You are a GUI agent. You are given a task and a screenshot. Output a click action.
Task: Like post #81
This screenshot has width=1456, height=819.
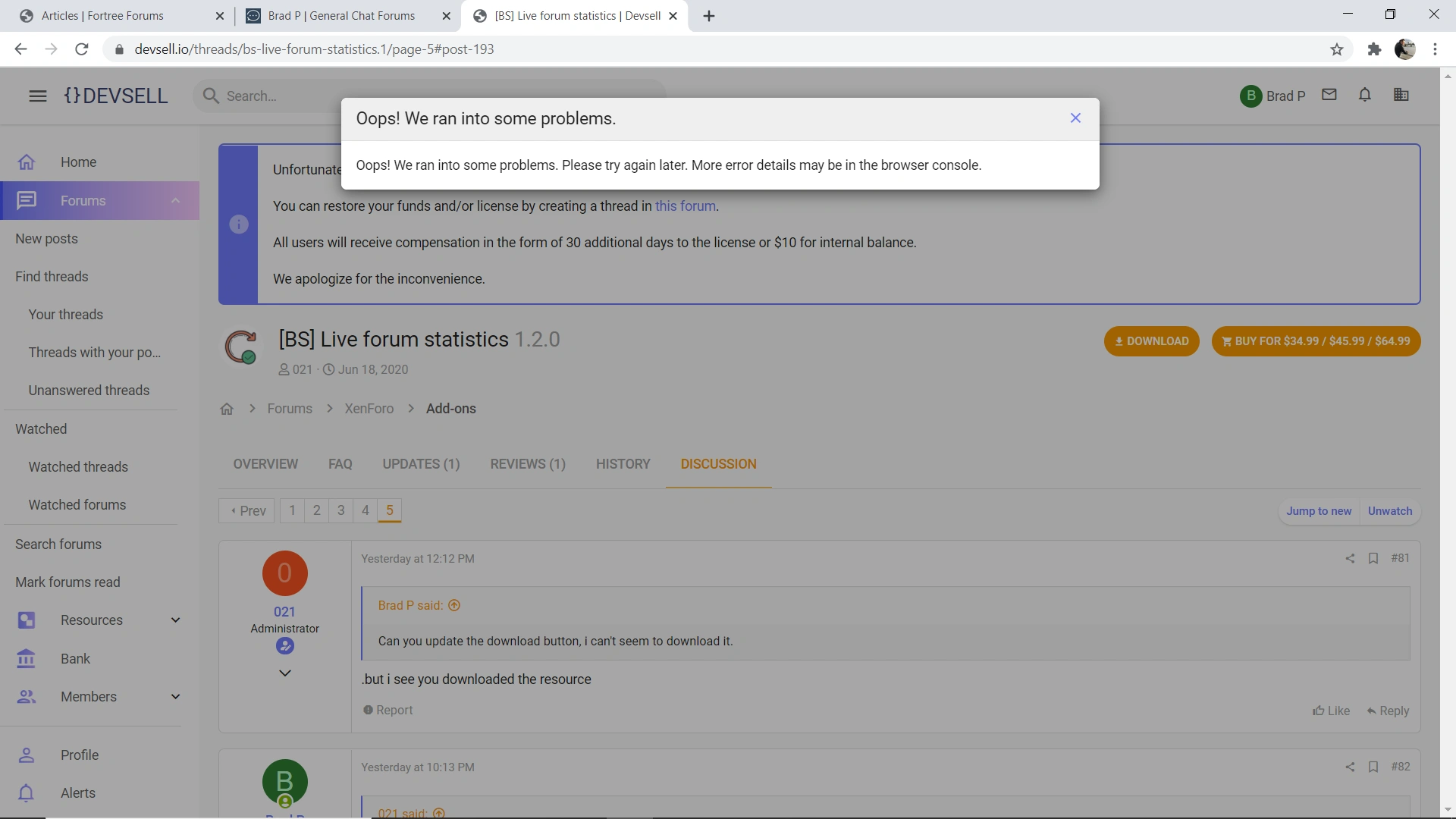1331,711
